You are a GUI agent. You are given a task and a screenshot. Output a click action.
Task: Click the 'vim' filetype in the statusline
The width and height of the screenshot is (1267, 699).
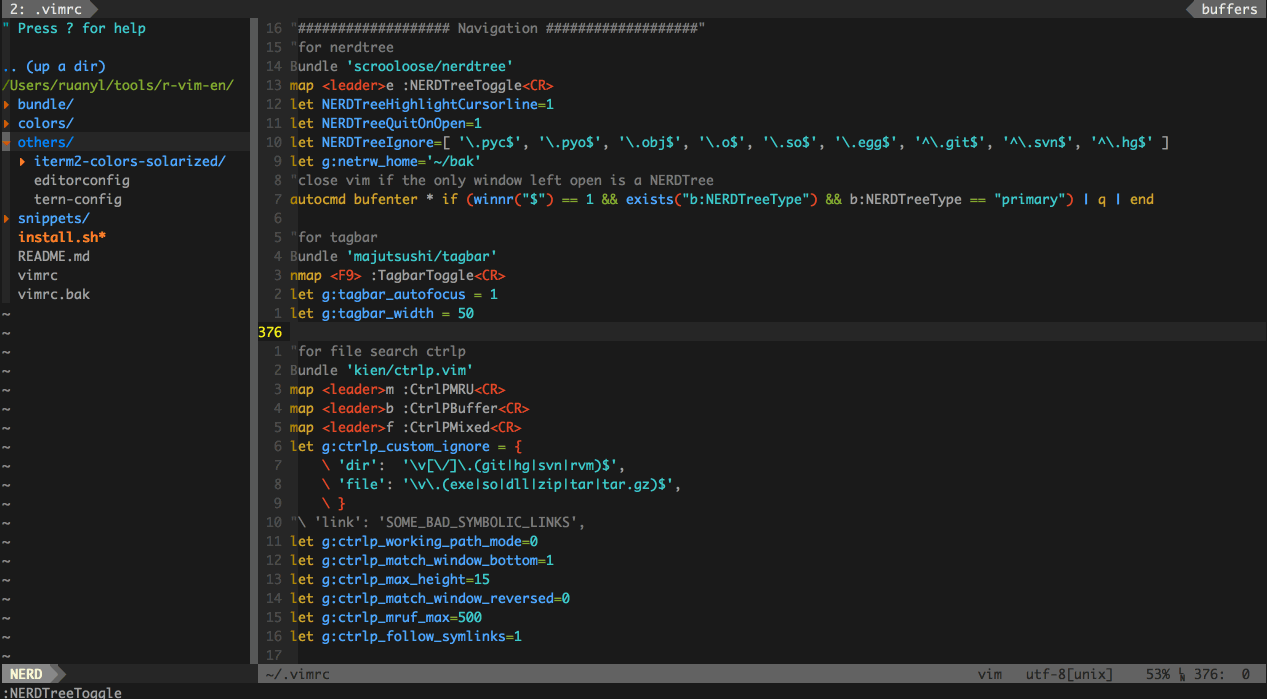[990, 674]
